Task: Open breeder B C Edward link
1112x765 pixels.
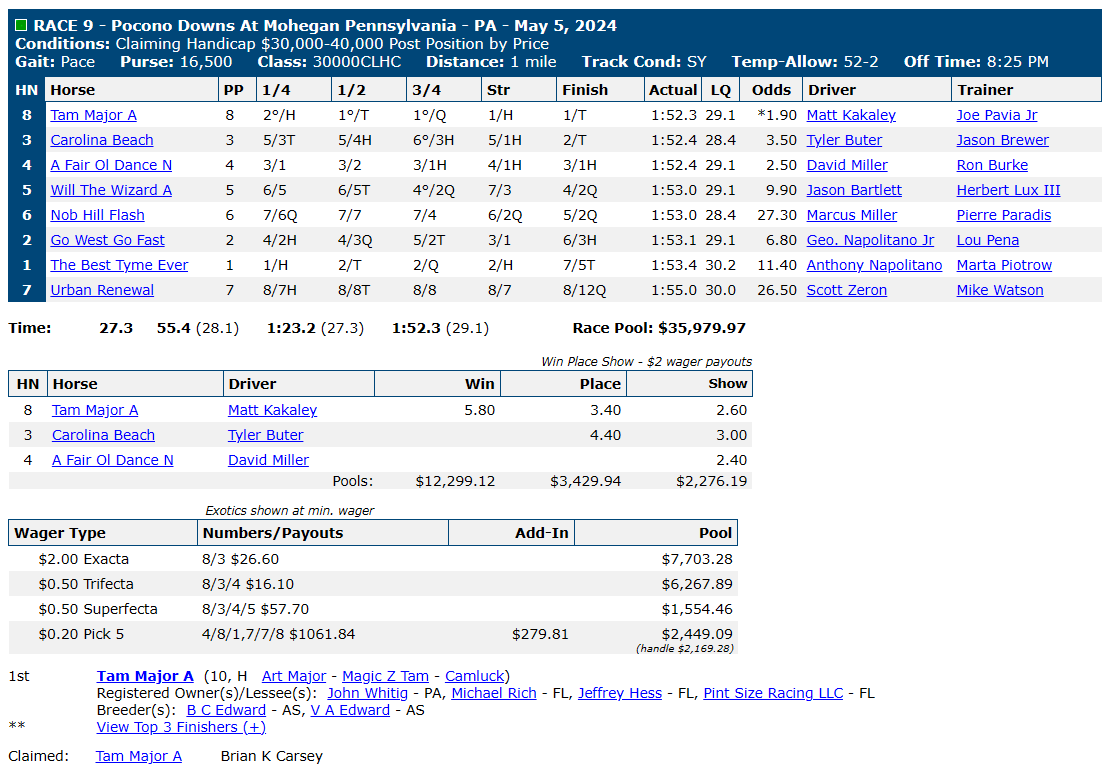Action: (x=226, y=710)
